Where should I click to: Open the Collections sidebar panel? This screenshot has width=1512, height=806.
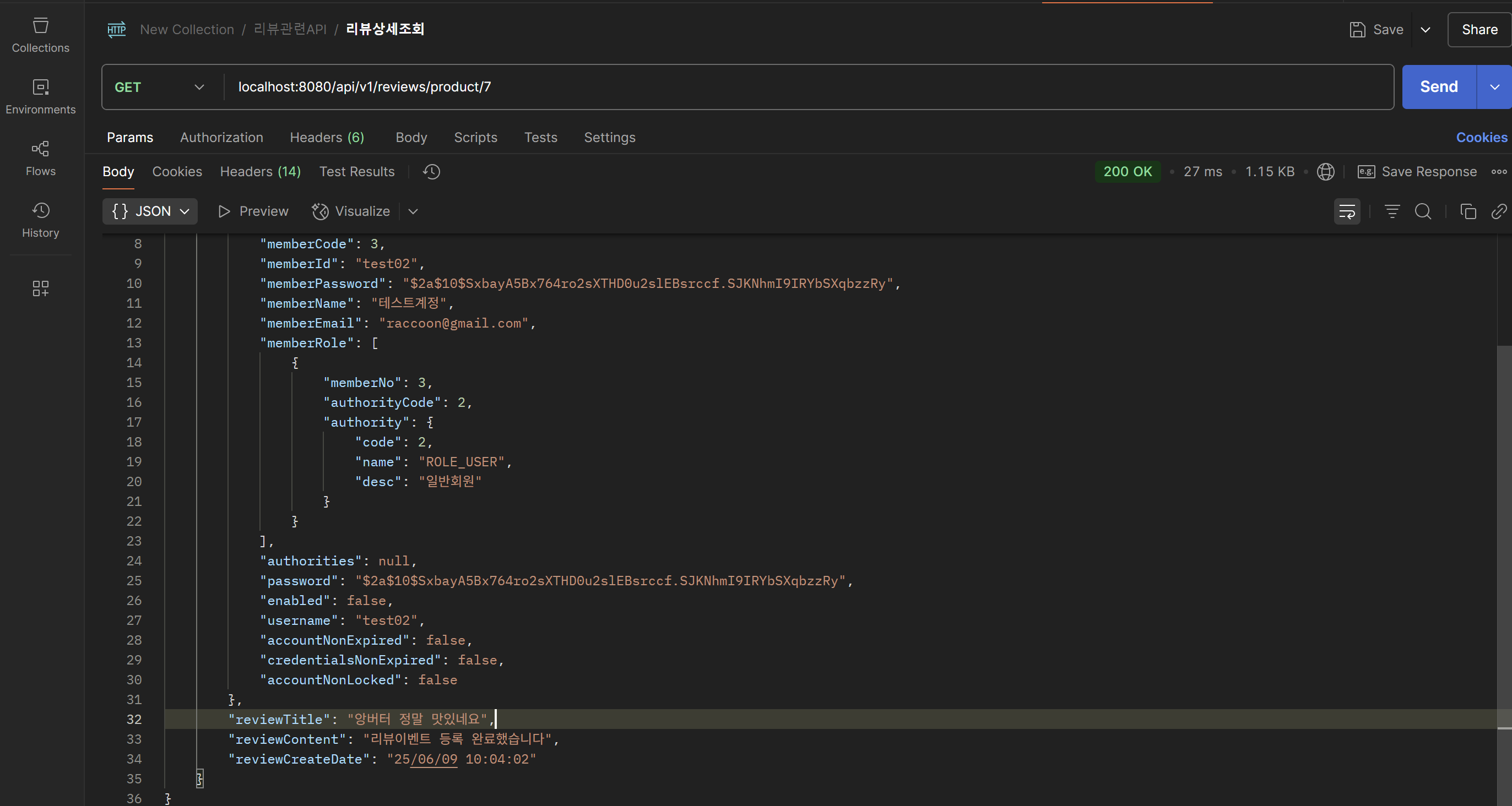41,35
